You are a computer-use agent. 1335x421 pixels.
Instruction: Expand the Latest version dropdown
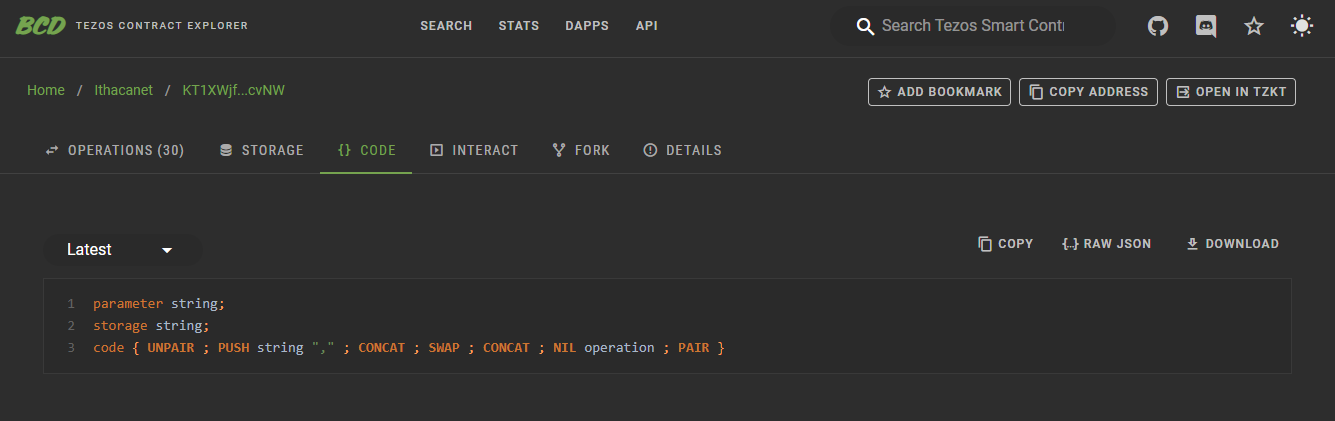click(121, 250)
